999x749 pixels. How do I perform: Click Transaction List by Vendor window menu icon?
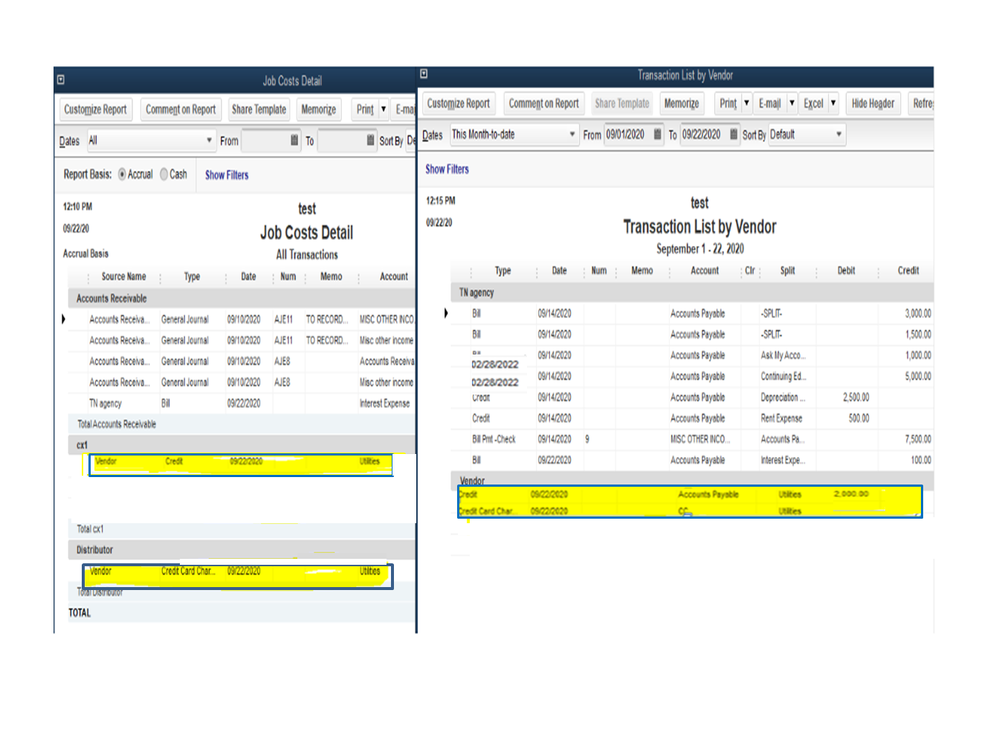[424, 75]
